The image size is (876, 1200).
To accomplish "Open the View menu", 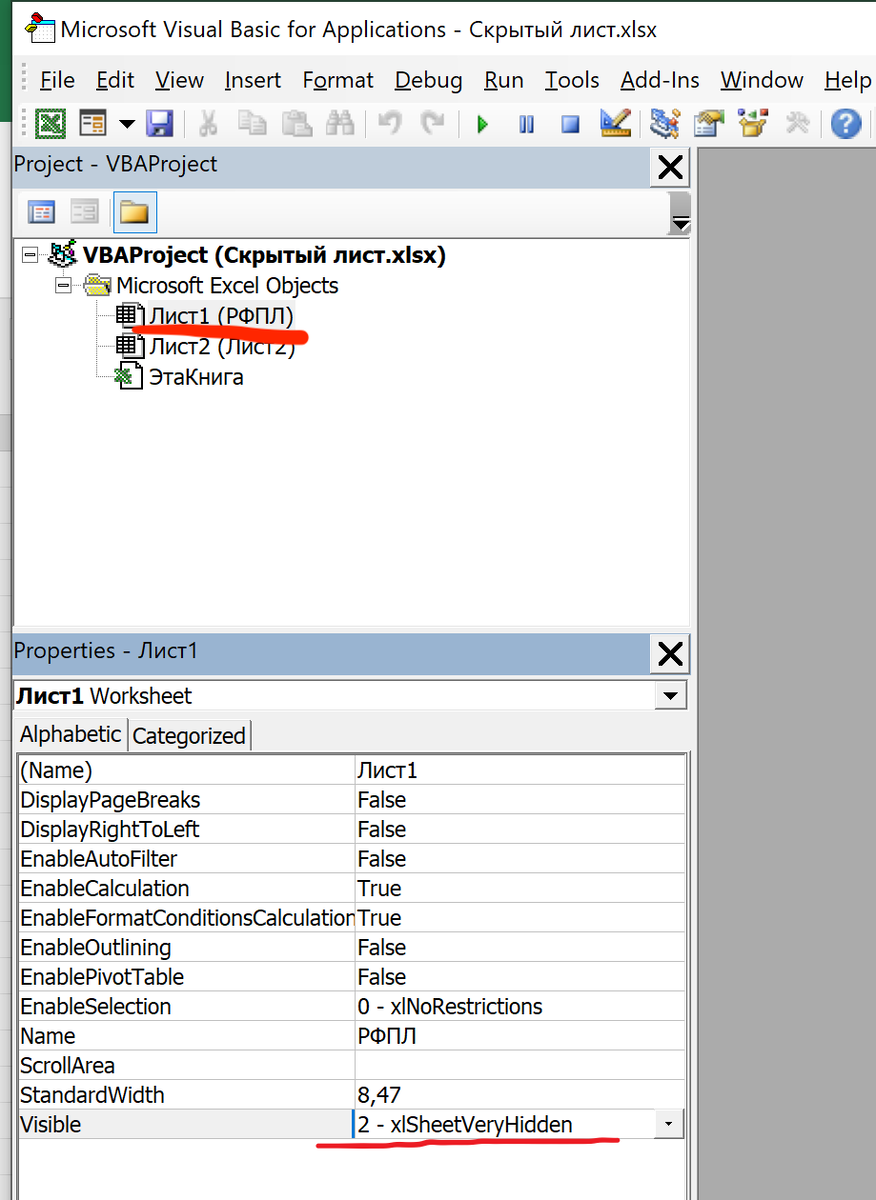I will 180,80.
